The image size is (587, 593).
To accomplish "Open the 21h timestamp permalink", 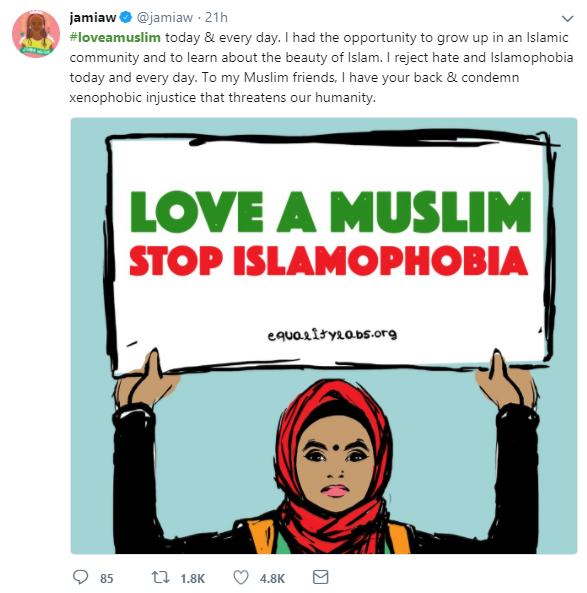I will click(216, 17).
